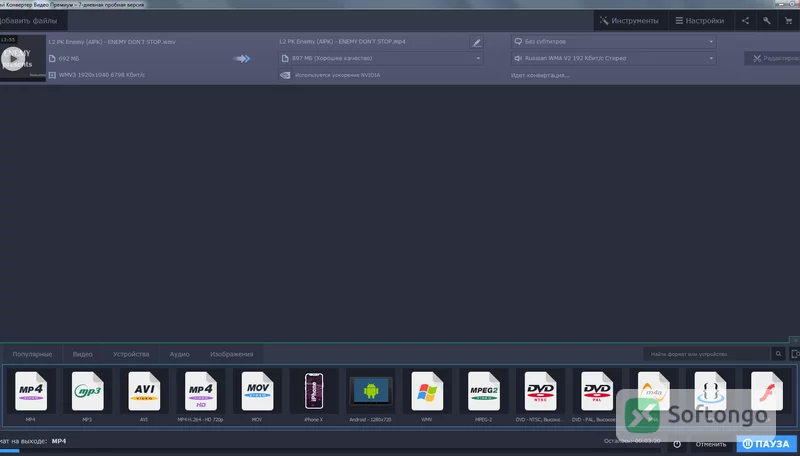Image resolution: width=800 pixels, height=456 pixels.
Task: Switch to the Изображения tab
Action: 232,354
